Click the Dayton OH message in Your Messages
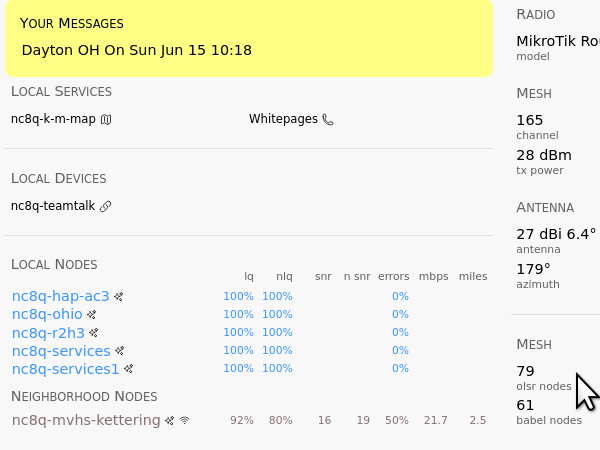This screenshot has width=600, height=450. 136,50
